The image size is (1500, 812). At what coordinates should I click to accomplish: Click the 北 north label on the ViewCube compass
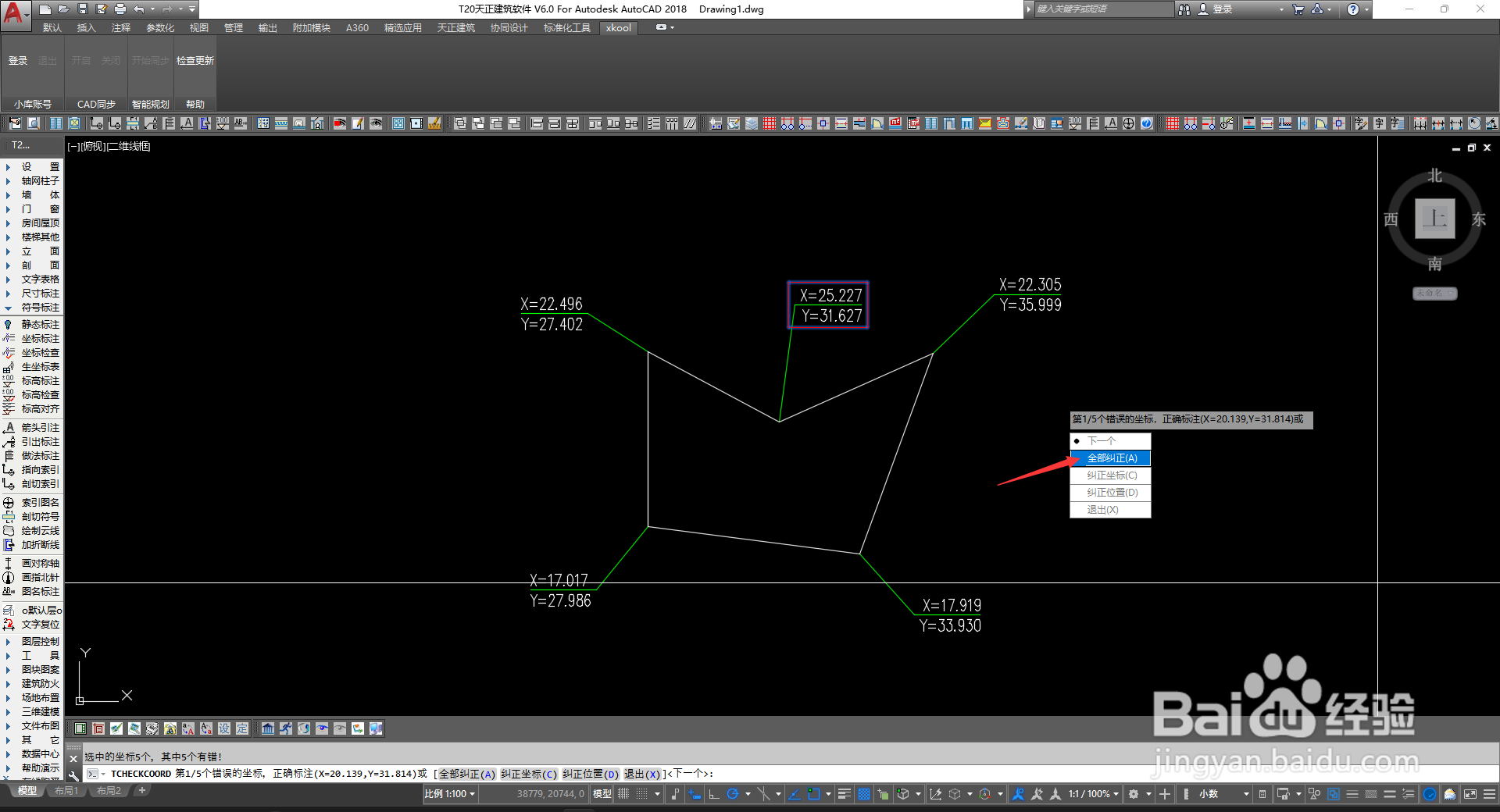(x=1435, y=176)
